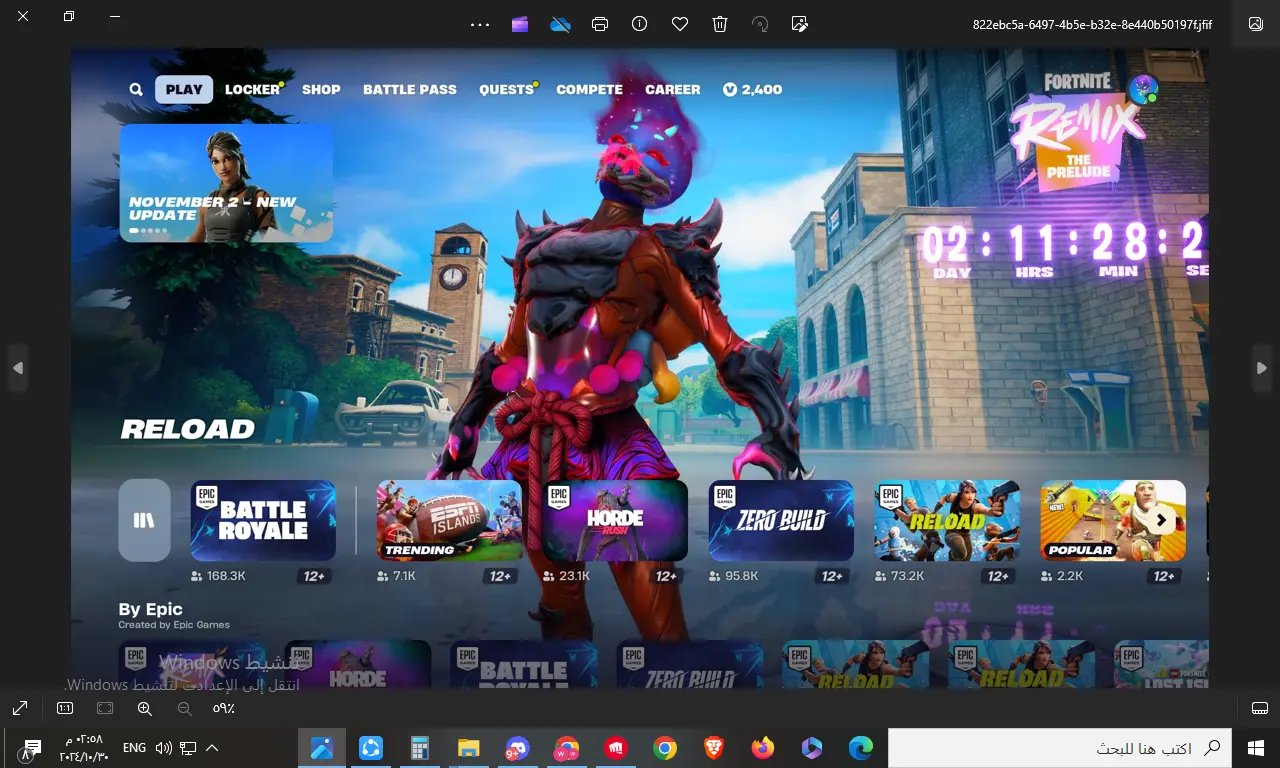The width and height of the screenshot is (1280, 768).
Task: Launch Brave browser from the taskbar
Action: [x=714, y=748]
